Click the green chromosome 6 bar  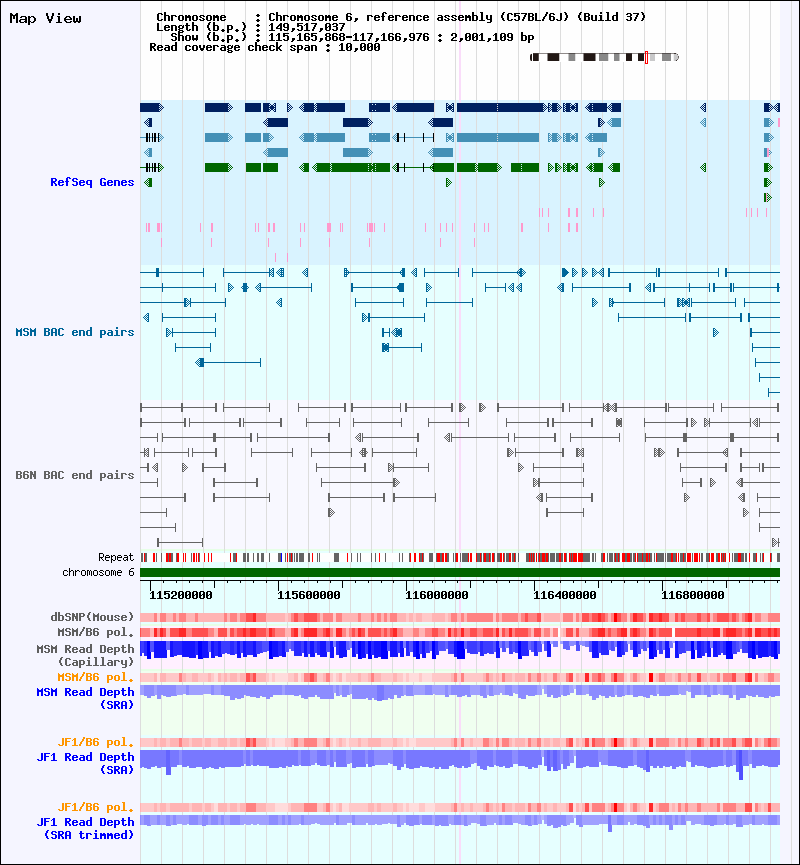click(460, 573)
